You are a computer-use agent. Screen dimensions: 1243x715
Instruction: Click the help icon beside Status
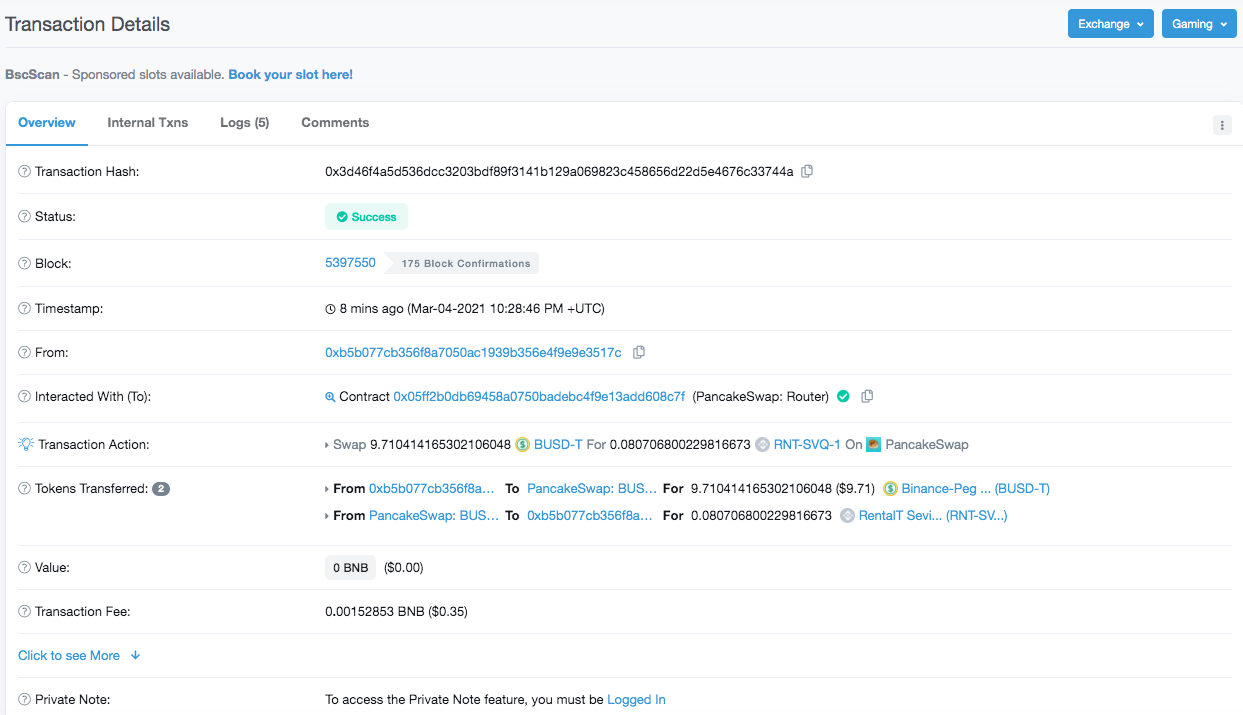(24, 216)
